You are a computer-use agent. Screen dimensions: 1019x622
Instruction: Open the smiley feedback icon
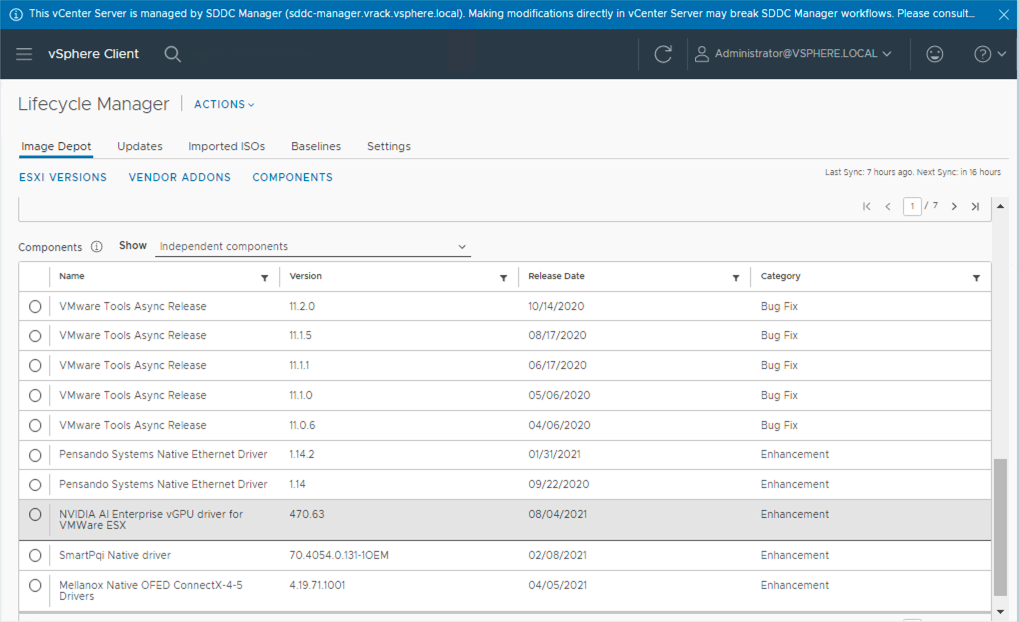click(934, 54)
